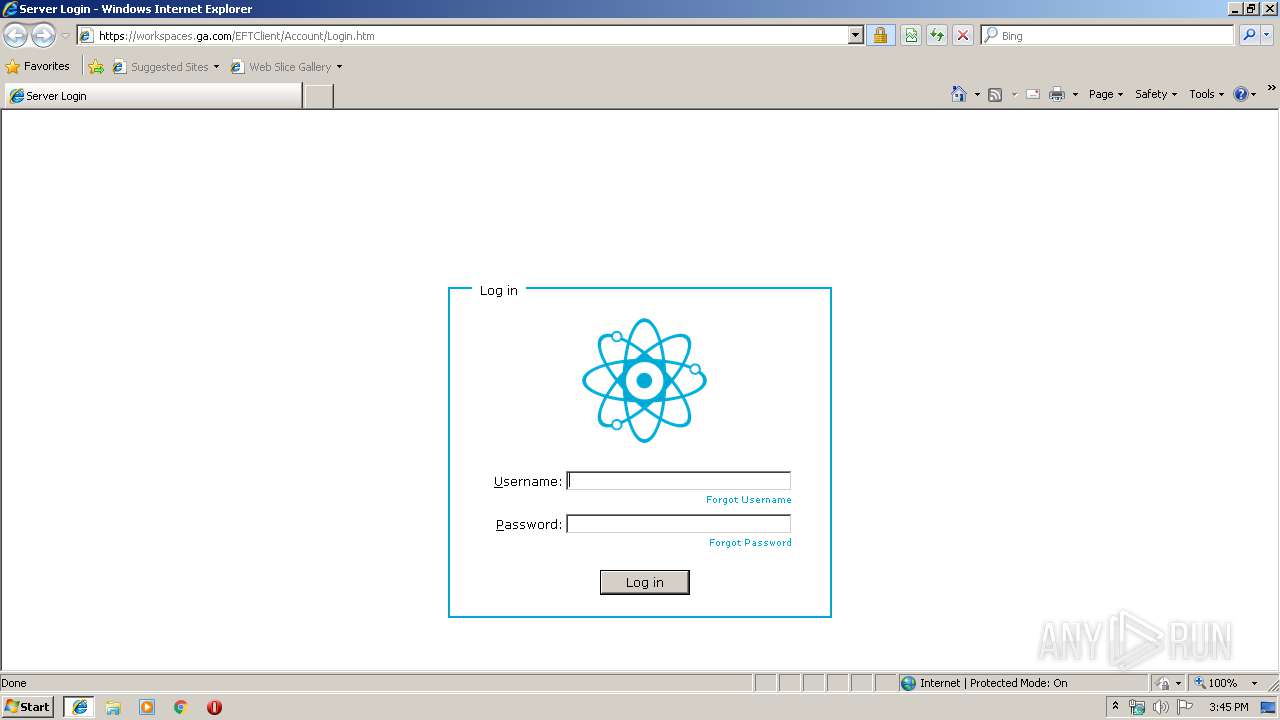Expand the address bar history dropdown

click(855, 36)
